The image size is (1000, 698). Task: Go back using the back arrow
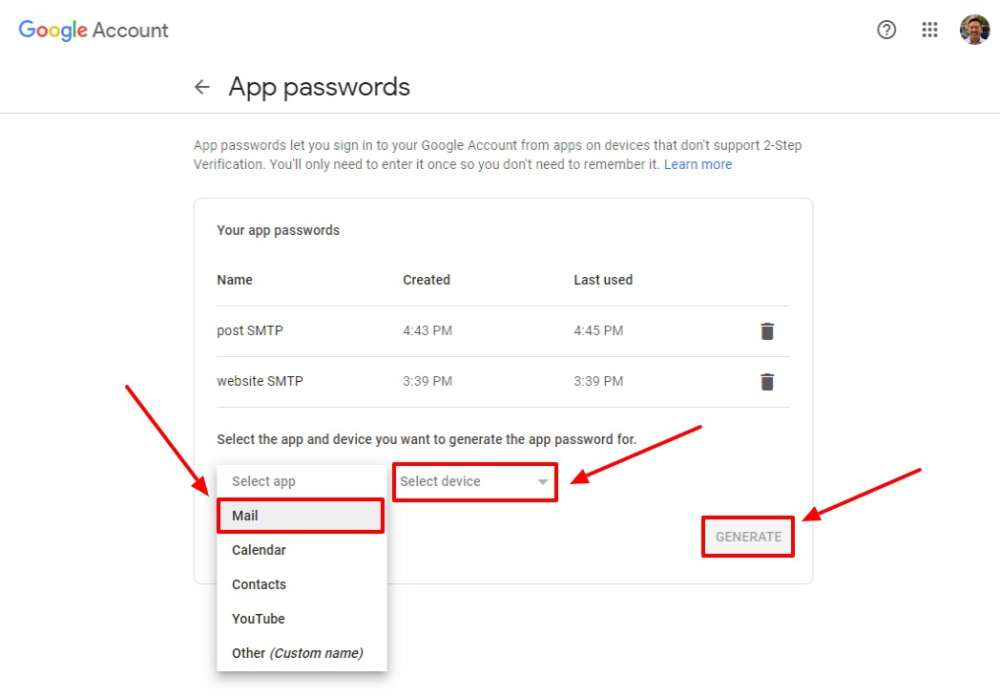click(x=202, y=87)
